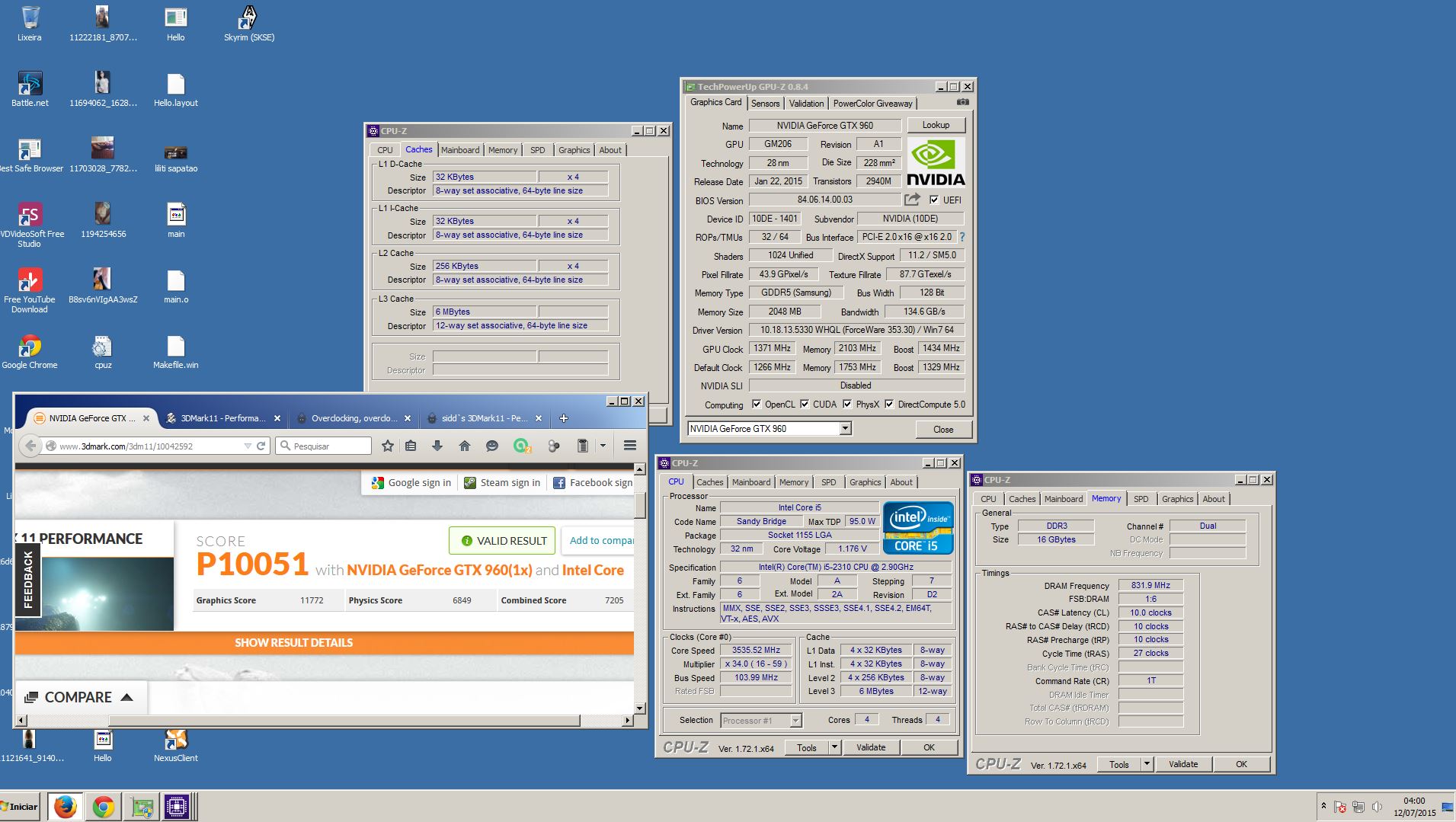Click OK in the CPU-Z Memory window
Screen dimensions: 1456x822
1241,764
